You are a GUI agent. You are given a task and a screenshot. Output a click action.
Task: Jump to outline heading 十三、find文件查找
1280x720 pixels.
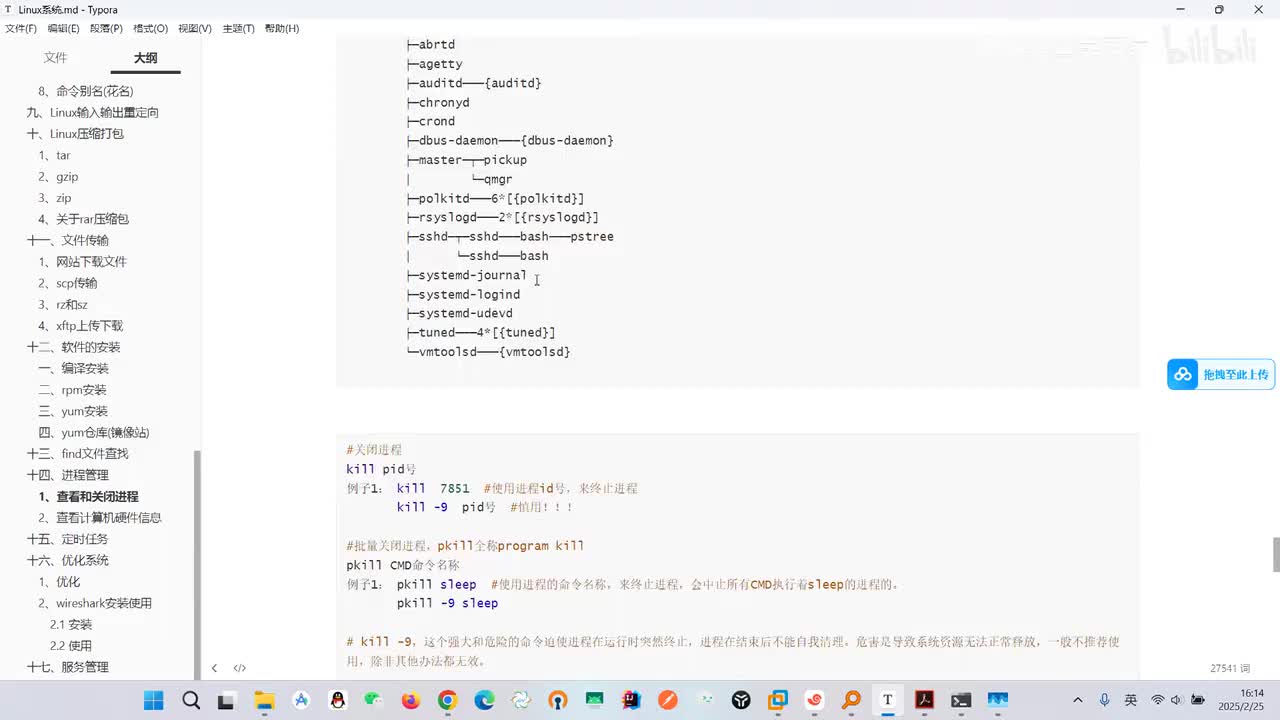point(77,454)
